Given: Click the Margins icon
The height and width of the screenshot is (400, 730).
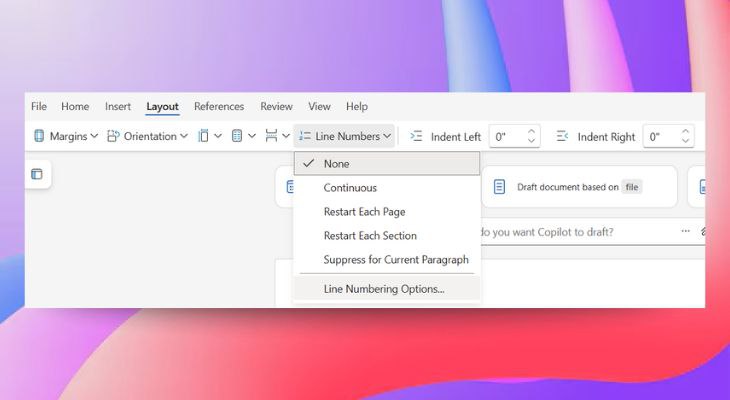Looking at the screenshot, I should [39, 136].
